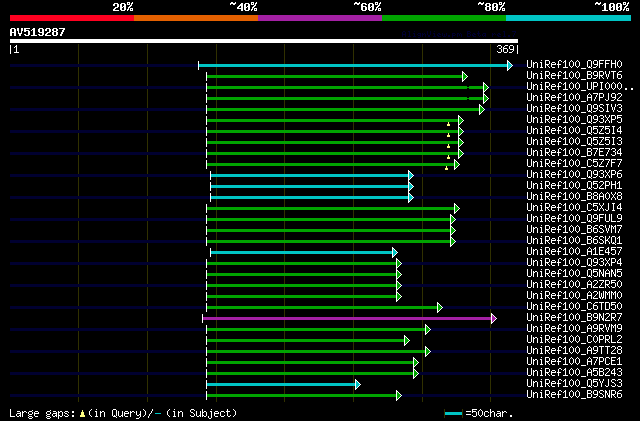Click the cyan ~100% identity legend segment

pos(569,18)
